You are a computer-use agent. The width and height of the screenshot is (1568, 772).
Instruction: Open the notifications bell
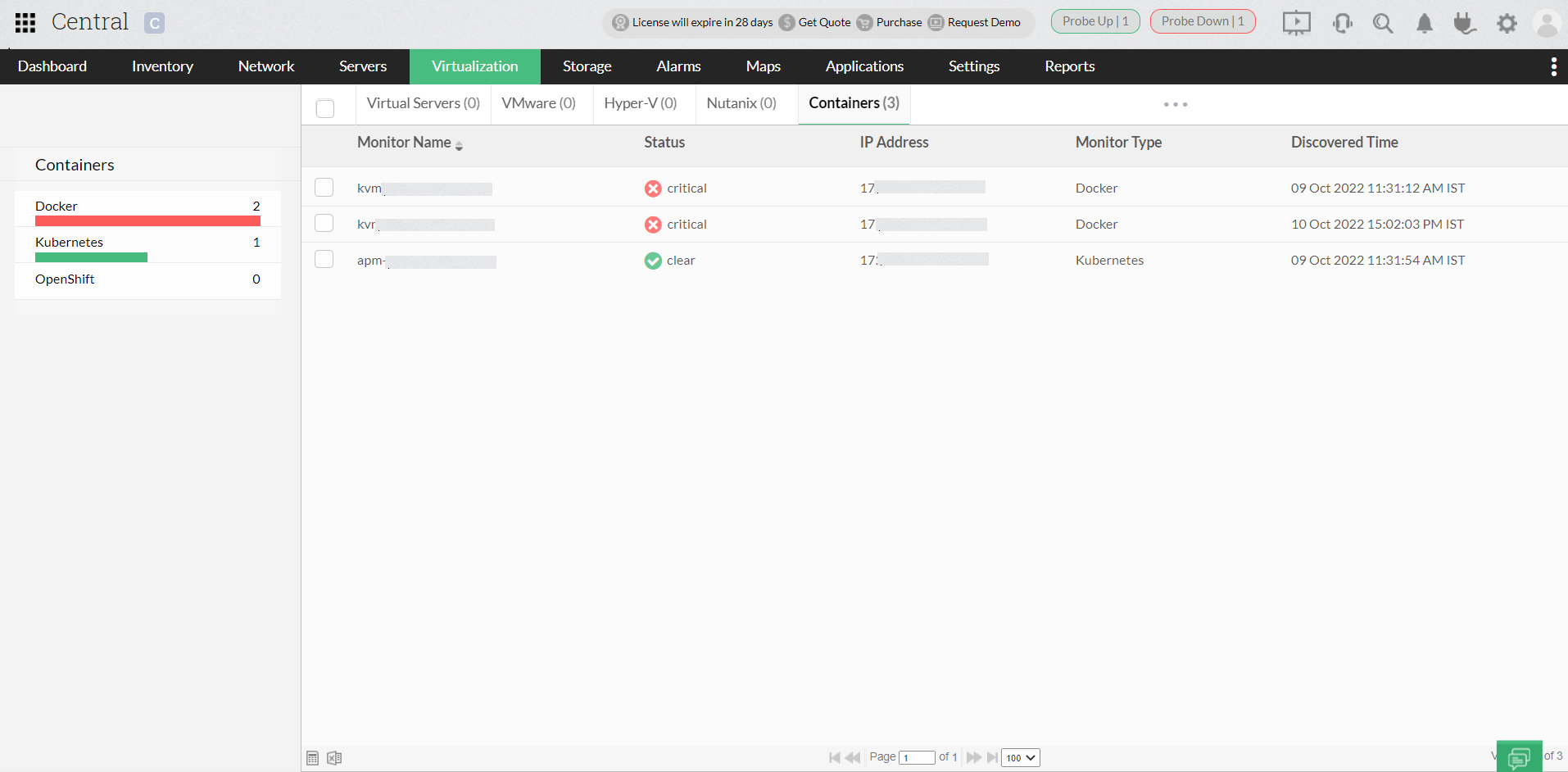coord(1424,24)
